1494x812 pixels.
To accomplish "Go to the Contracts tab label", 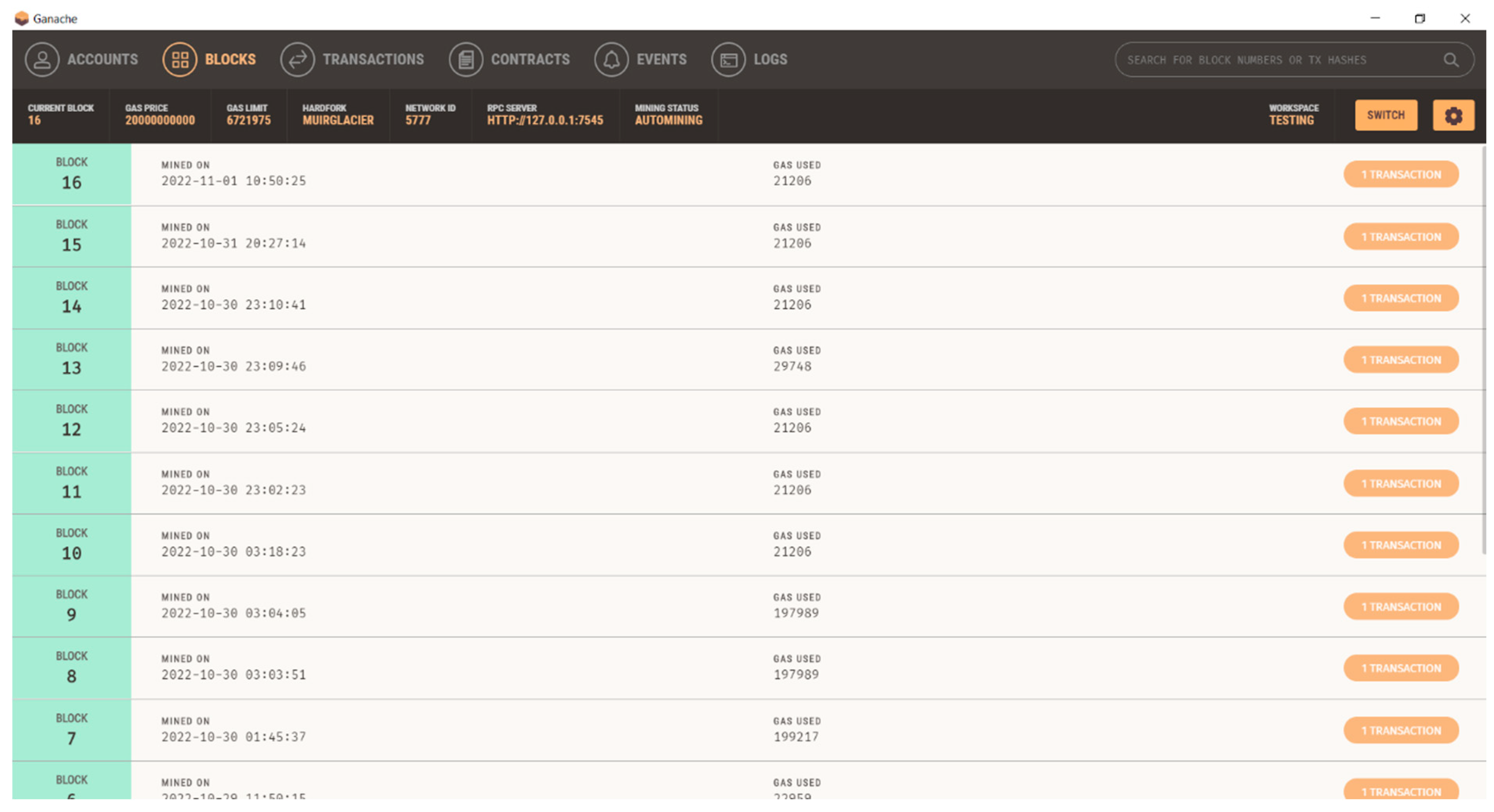I will tap(530, 59).
